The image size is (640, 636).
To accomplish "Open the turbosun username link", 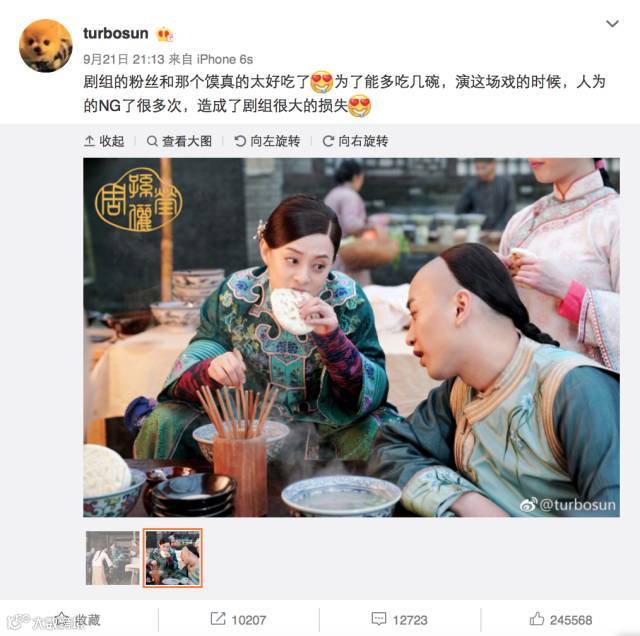I will coord(116,33).
